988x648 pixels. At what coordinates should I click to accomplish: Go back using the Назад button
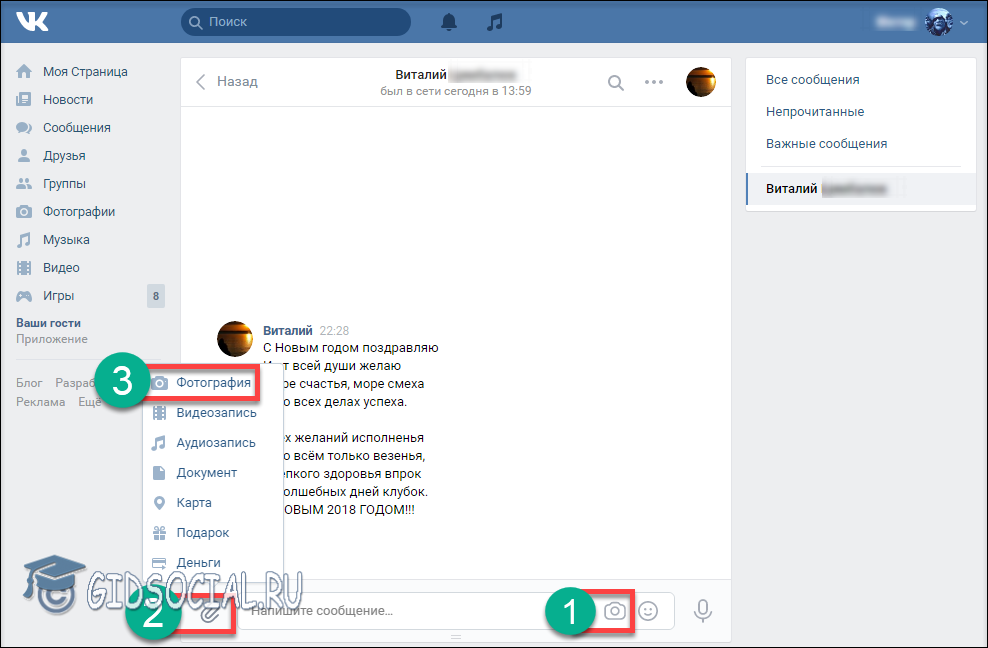pos(227,82)
